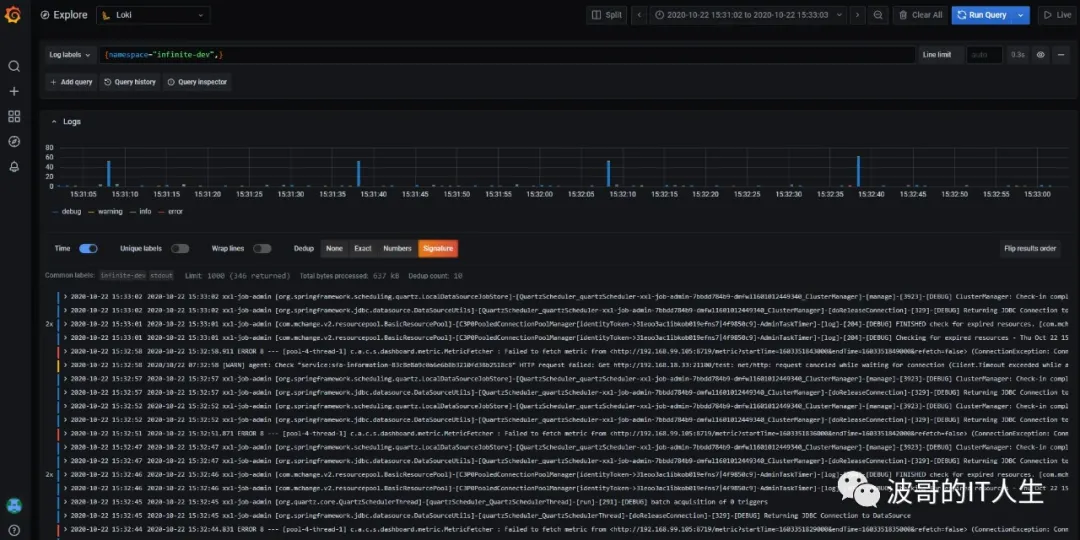
Task: Collapse the Logs panel chevron
Action: click(x=54, y=122)
